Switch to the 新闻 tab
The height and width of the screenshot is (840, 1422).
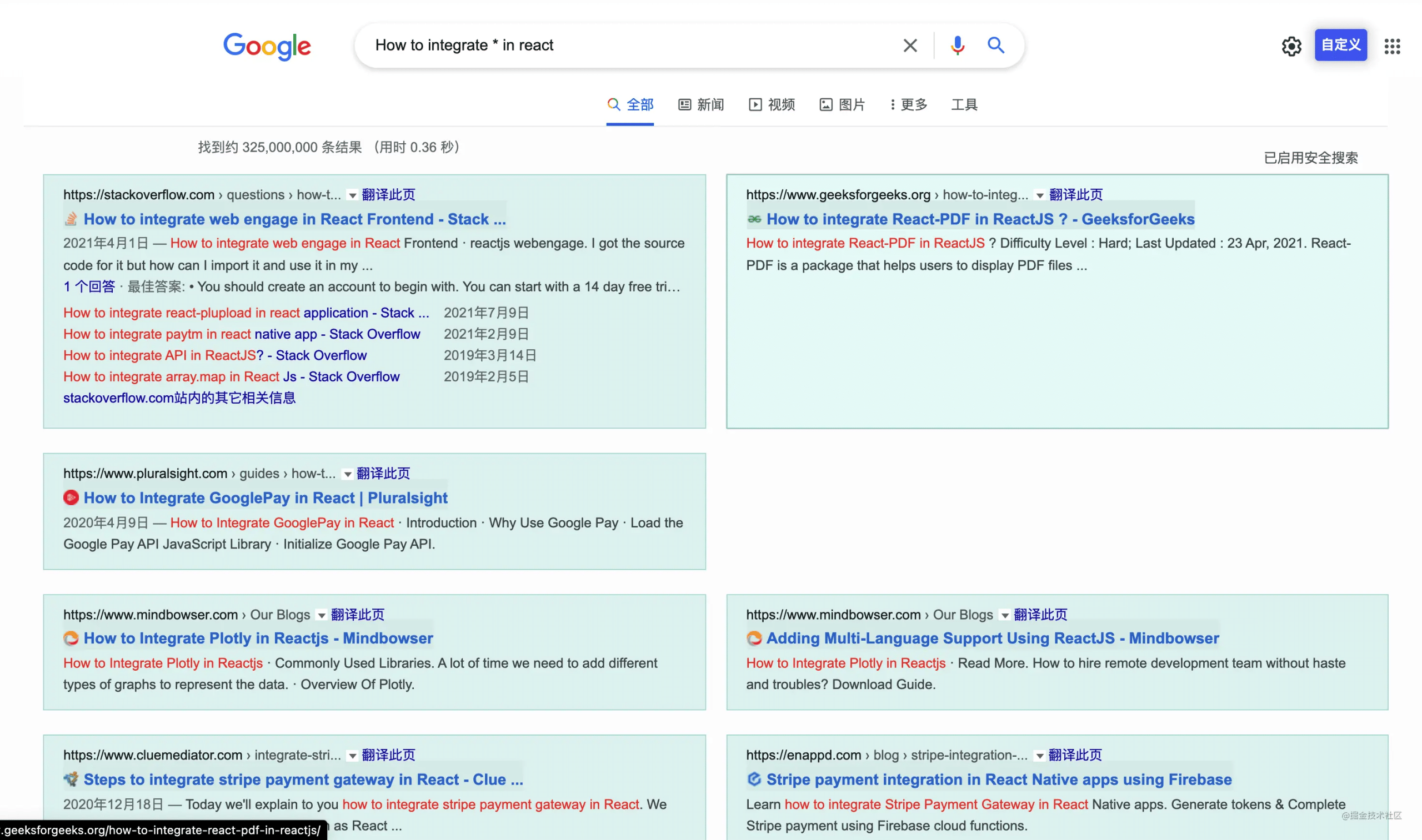point(701,105)
